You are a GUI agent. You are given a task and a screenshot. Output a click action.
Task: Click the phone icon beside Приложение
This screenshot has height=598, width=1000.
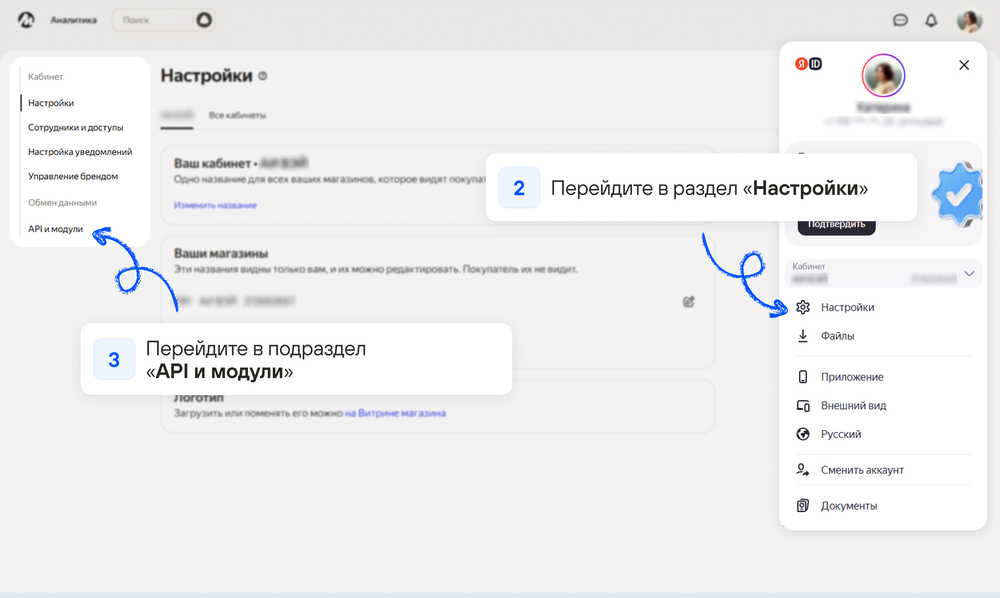tap(803, 377)
